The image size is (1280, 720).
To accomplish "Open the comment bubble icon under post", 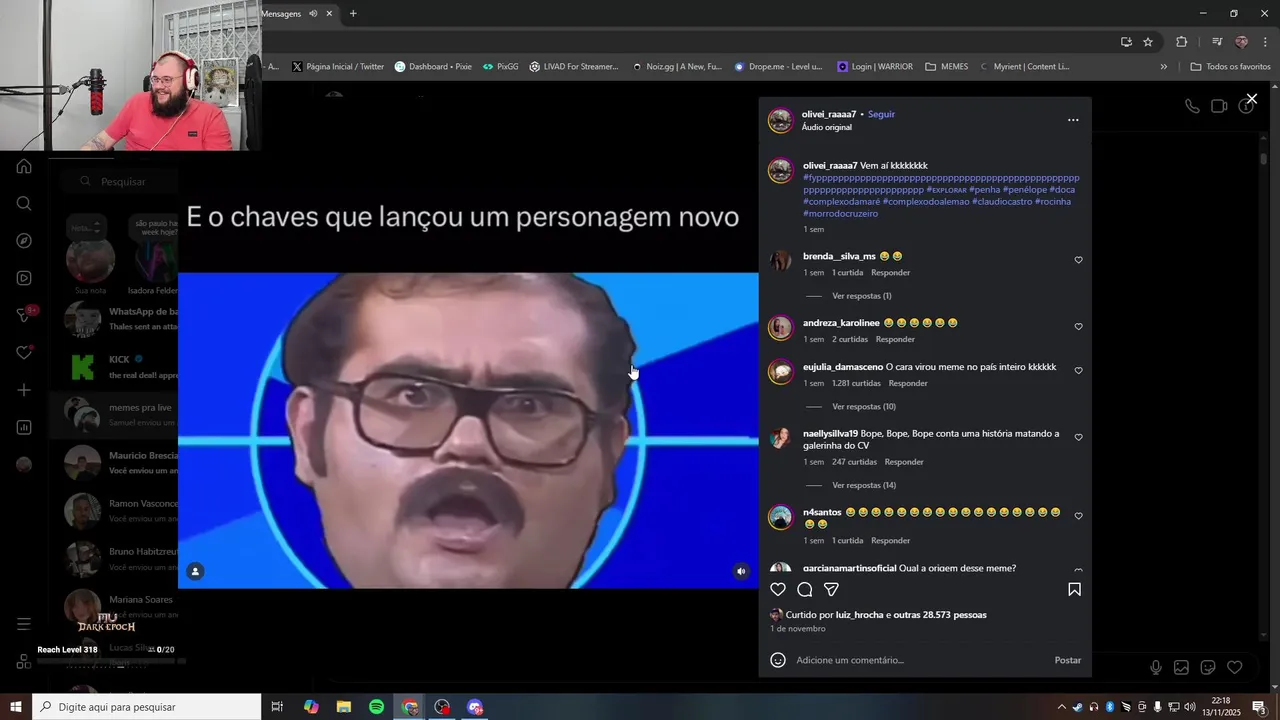I will [805, 589].
